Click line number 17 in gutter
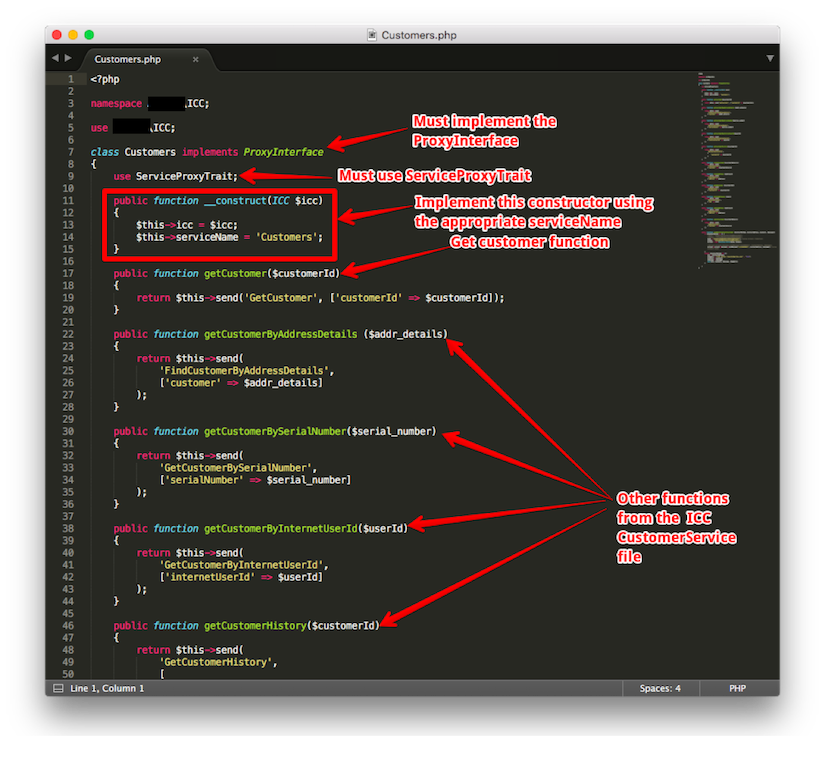825x761 pixels. [68, 273]
